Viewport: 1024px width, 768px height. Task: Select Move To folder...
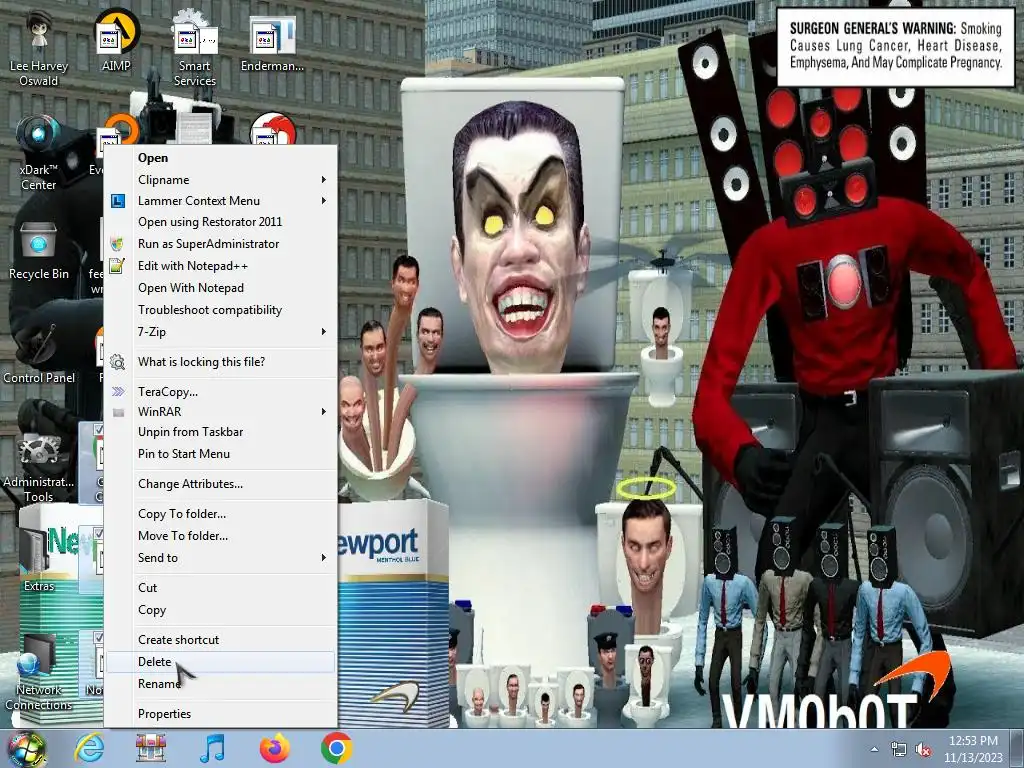click(220, 536)
